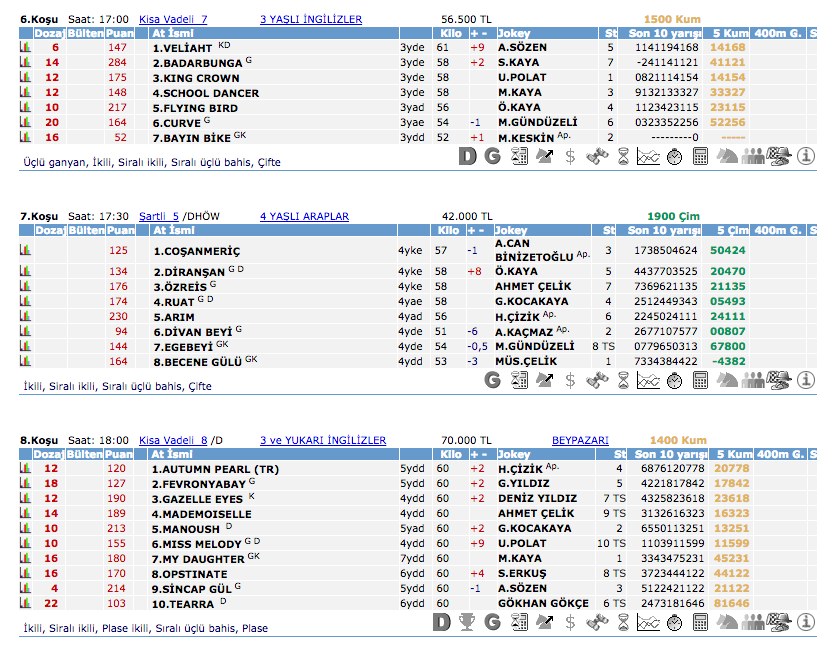The image size is (834, 654).
Task: Open the line graph icon for race 6
Action: point(648,156)
